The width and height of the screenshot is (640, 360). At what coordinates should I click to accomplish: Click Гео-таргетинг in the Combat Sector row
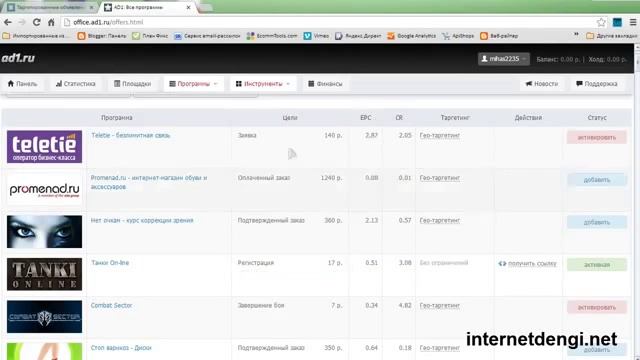tap(440, 306)
